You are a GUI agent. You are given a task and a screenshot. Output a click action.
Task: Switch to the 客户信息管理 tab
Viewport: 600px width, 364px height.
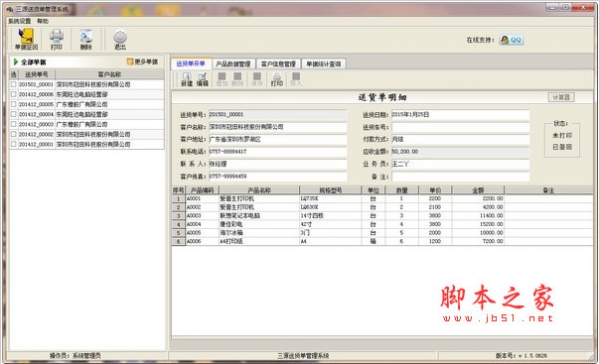click(278, 64)
